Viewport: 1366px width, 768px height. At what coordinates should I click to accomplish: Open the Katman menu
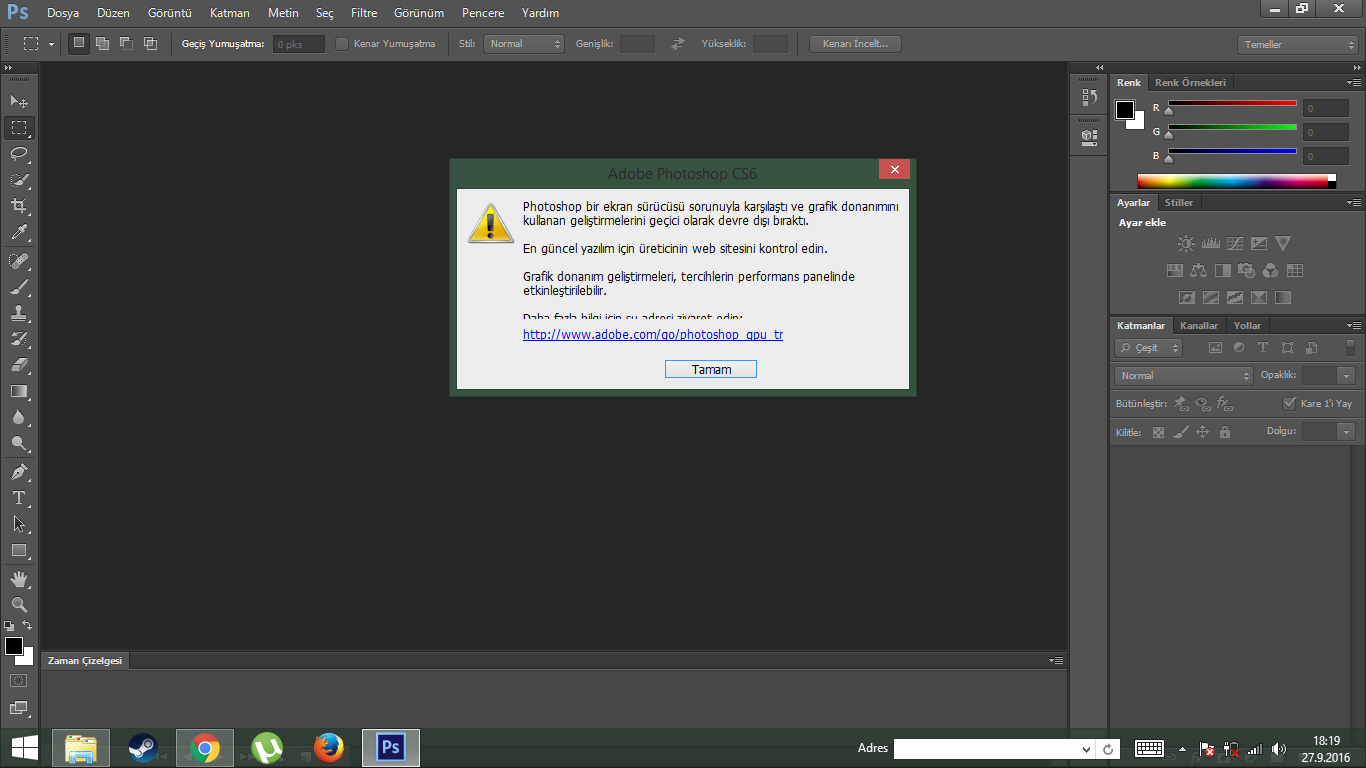230,13
